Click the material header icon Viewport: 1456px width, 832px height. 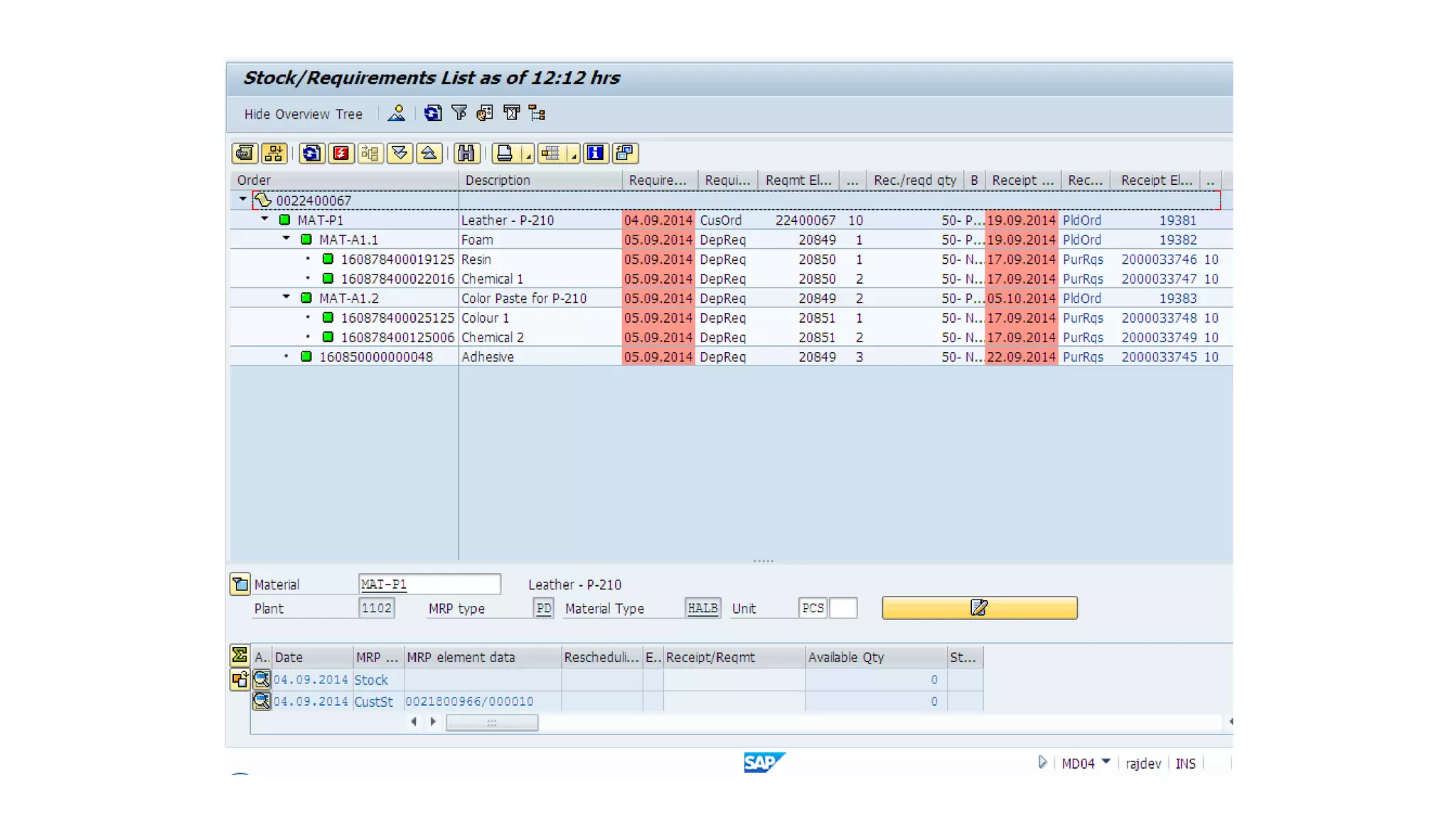click(240, 584)
